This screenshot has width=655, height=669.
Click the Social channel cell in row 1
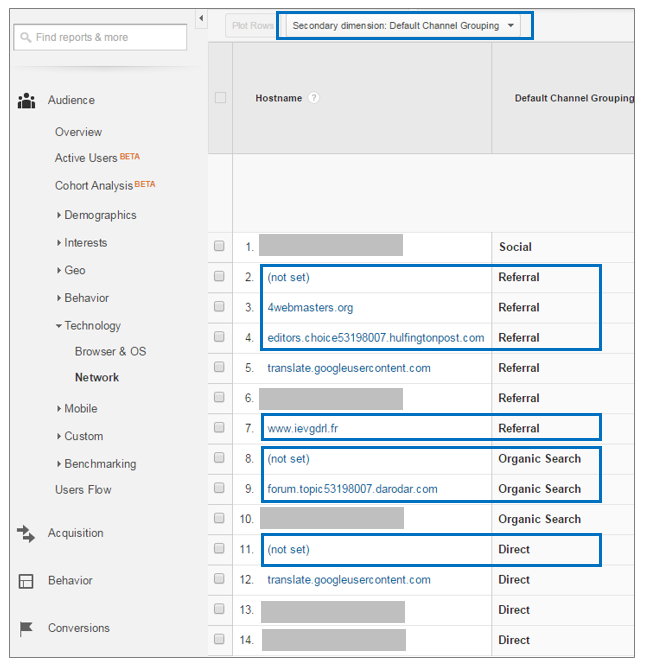pyautogui.click(x=515, y=247)
